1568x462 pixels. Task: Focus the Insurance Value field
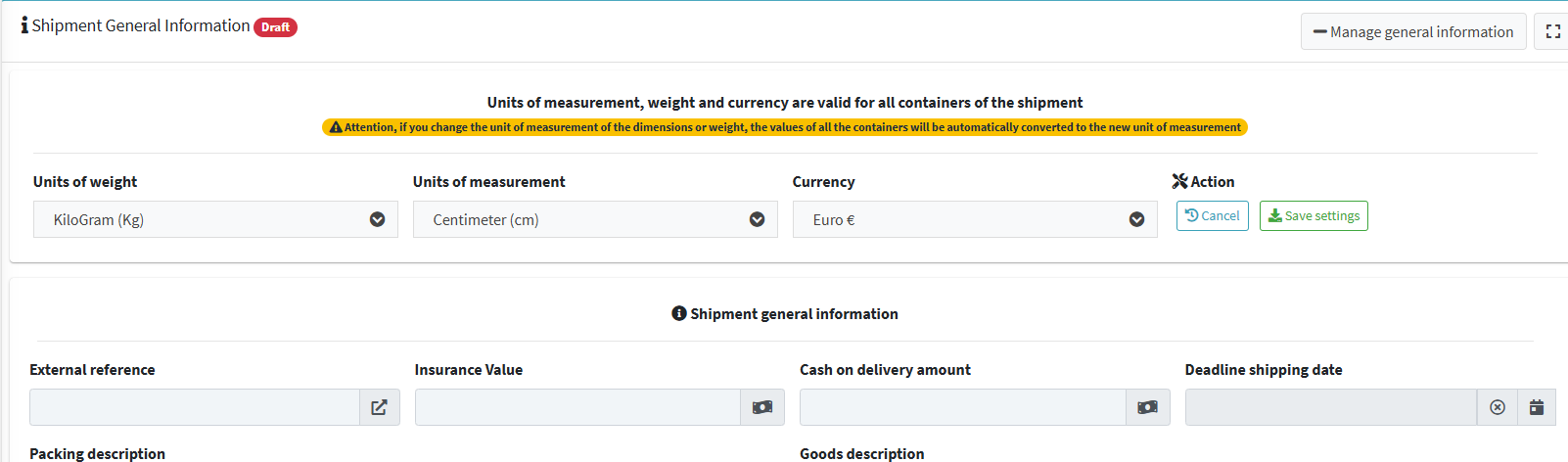click(577, 407)
